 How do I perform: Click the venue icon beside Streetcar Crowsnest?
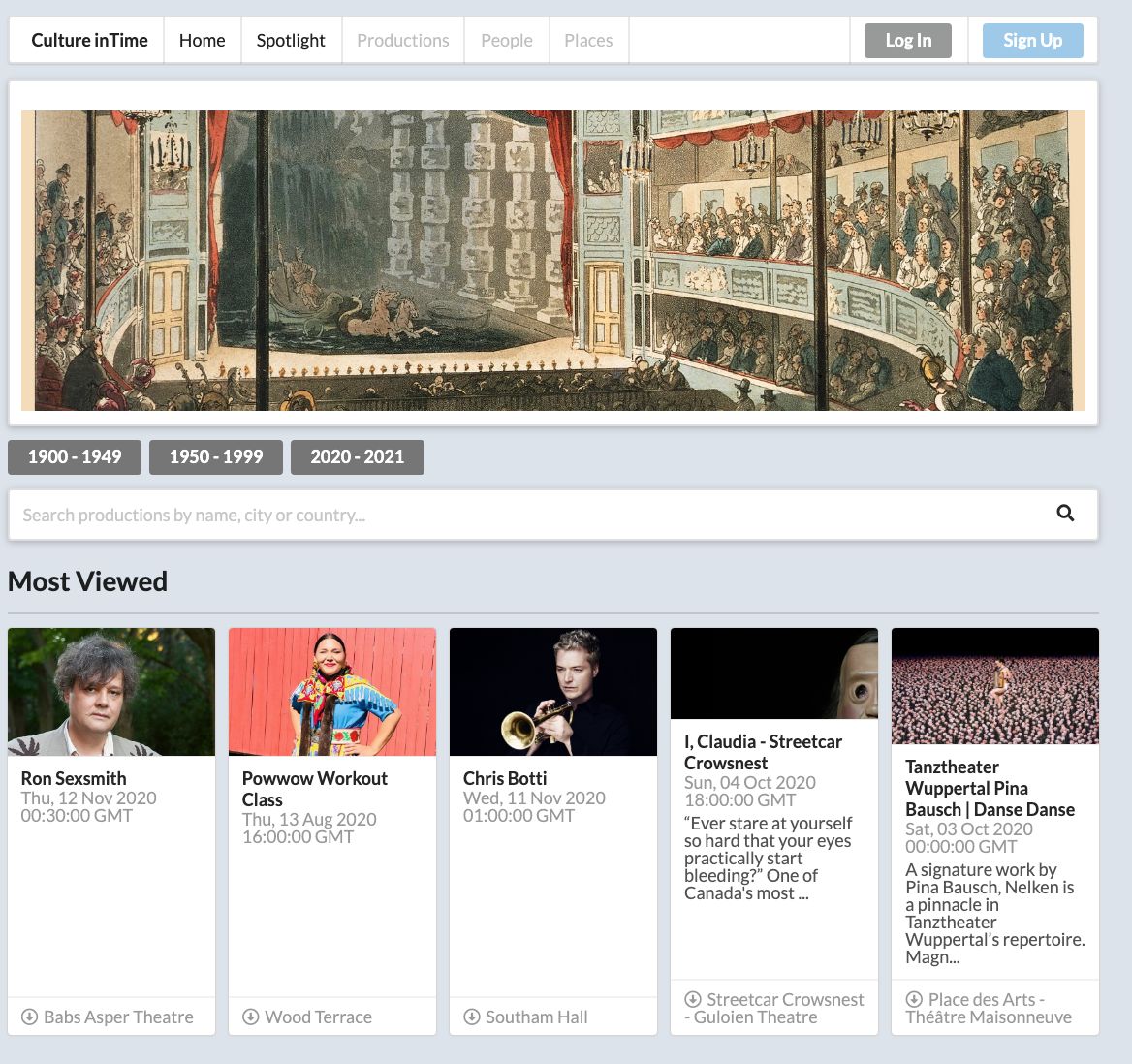pos(692,999)
